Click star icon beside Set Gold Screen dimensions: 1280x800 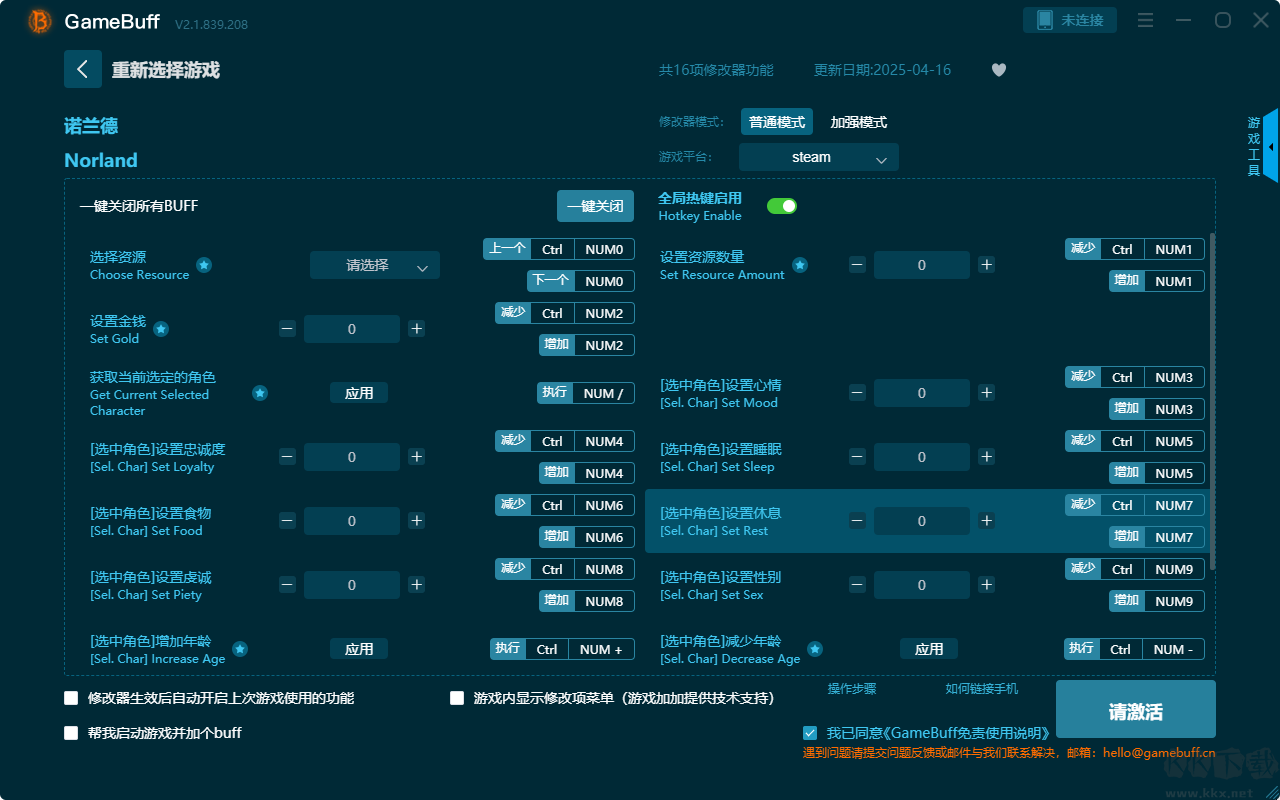point(160,329)
